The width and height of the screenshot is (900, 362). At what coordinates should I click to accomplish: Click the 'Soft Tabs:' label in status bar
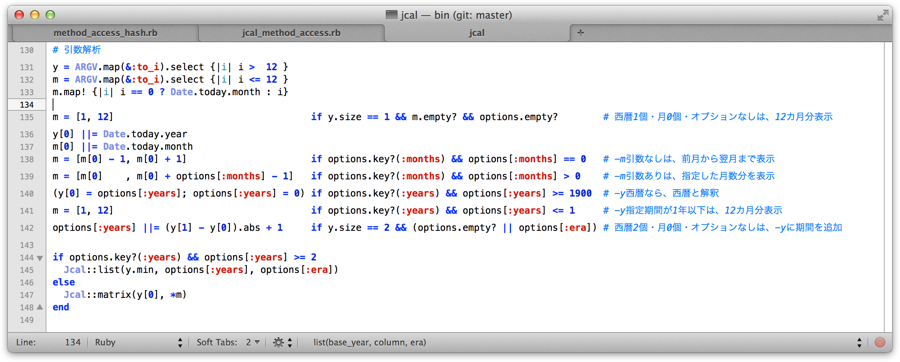(216, 342)
